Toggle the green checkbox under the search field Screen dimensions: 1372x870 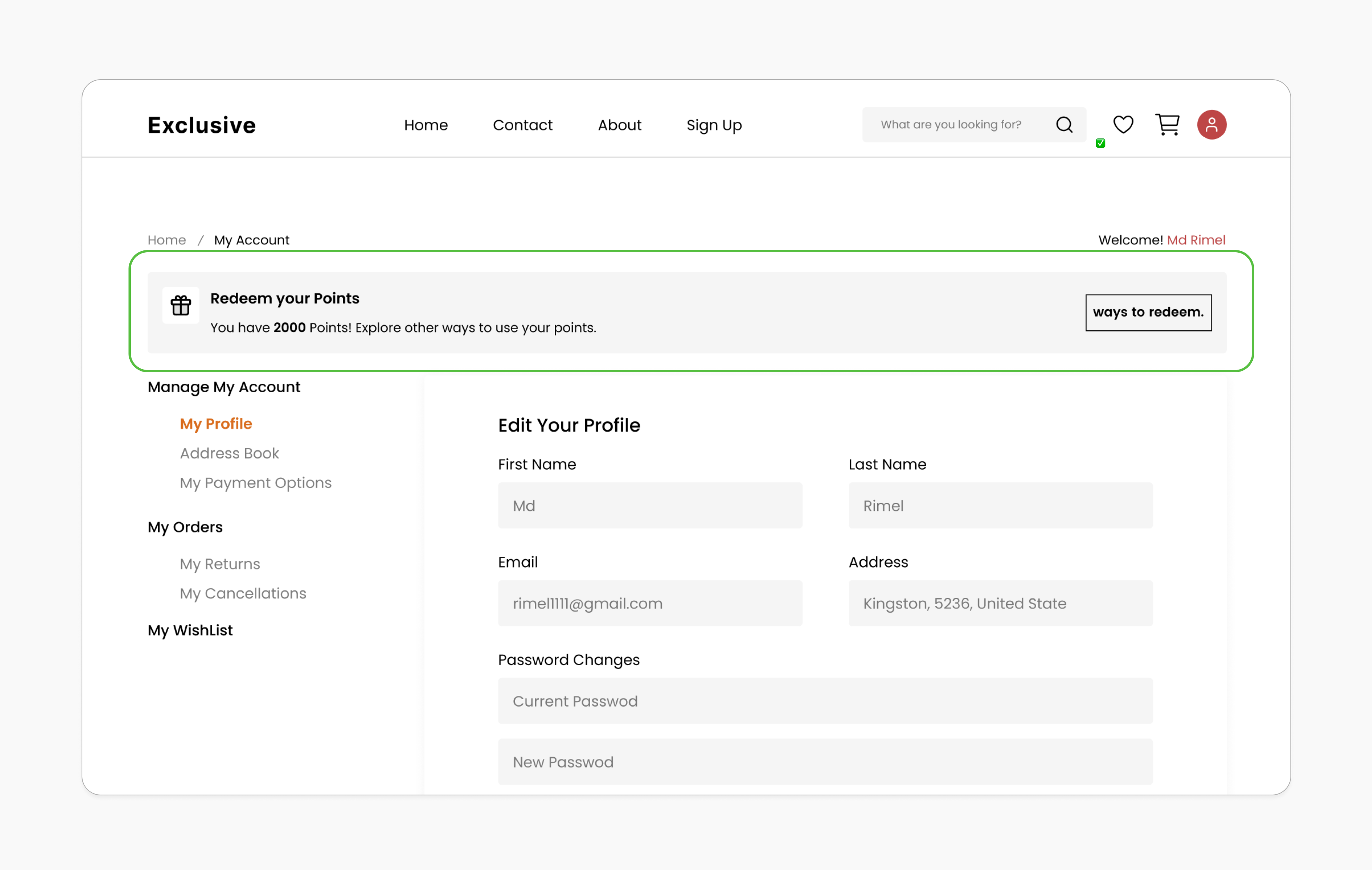[1100, 143]
